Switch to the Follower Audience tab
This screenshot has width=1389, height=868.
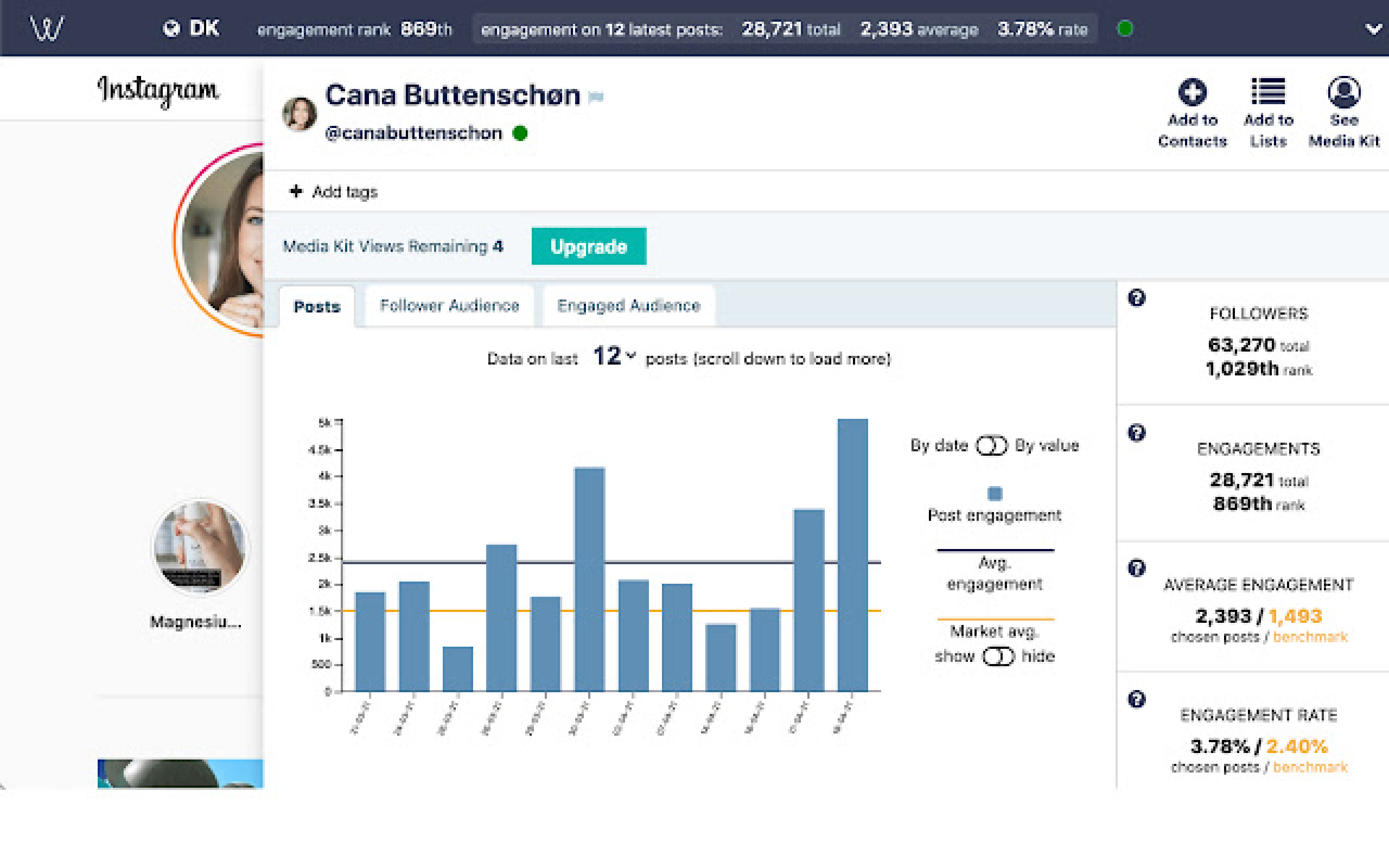coord(449,306)
